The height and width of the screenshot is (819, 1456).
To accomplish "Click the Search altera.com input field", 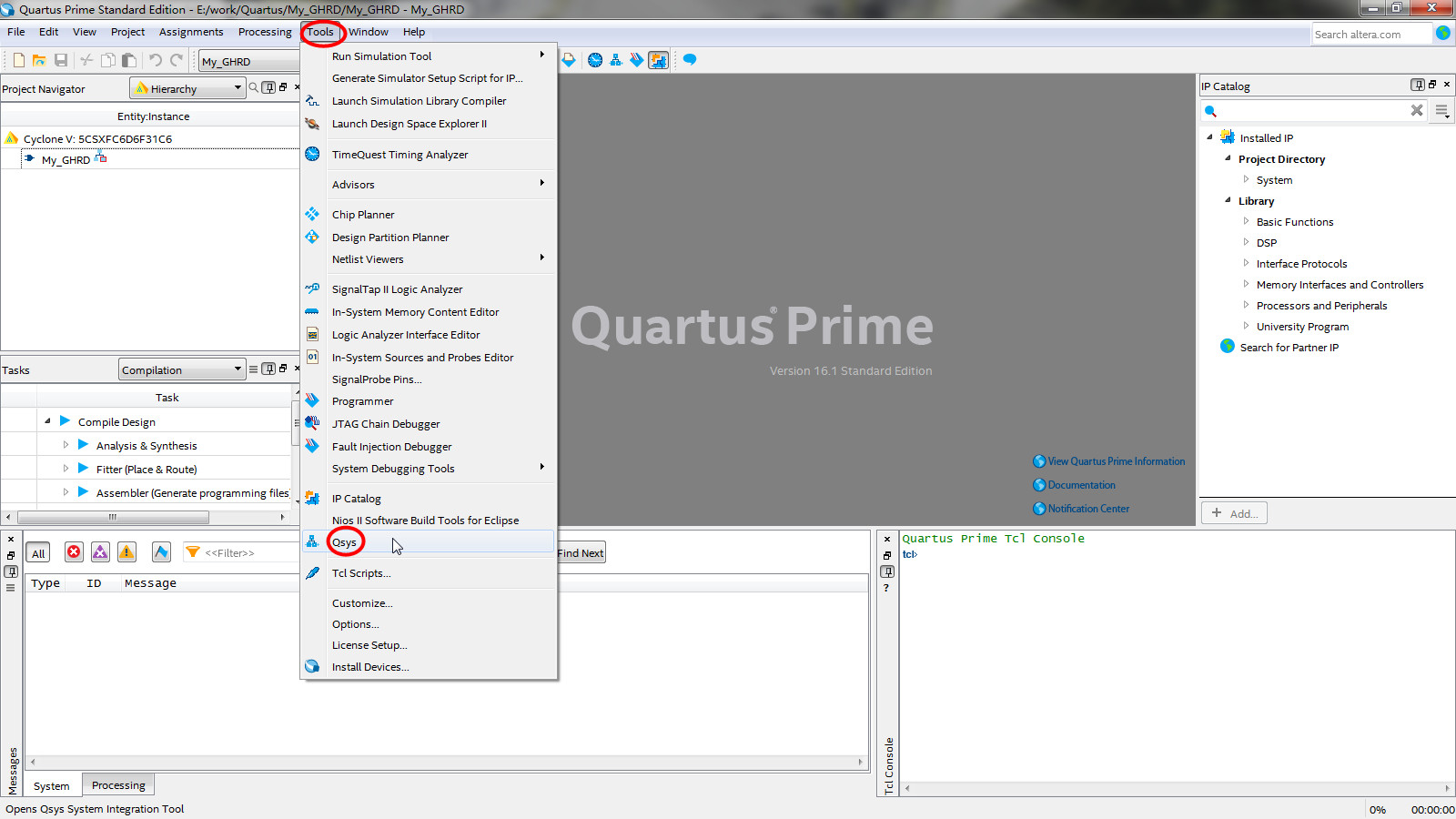I will click(1371, 34).
